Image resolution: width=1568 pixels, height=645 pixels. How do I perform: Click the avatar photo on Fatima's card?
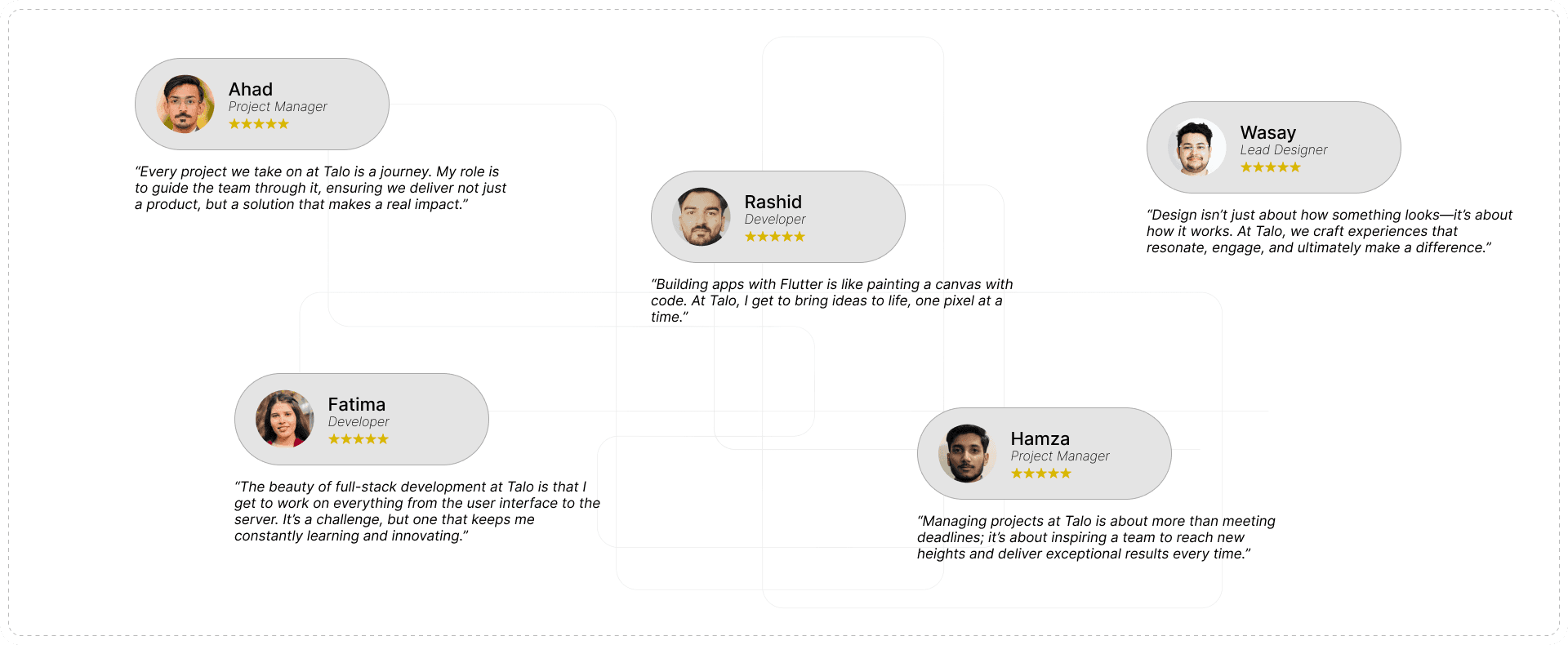click(x=285, y=419)
